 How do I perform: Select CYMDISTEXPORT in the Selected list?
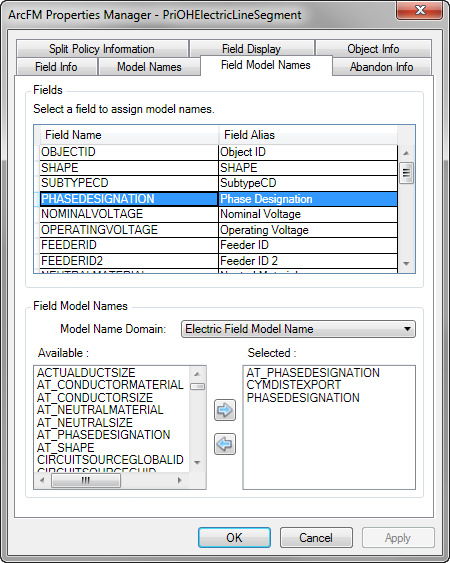293,385
